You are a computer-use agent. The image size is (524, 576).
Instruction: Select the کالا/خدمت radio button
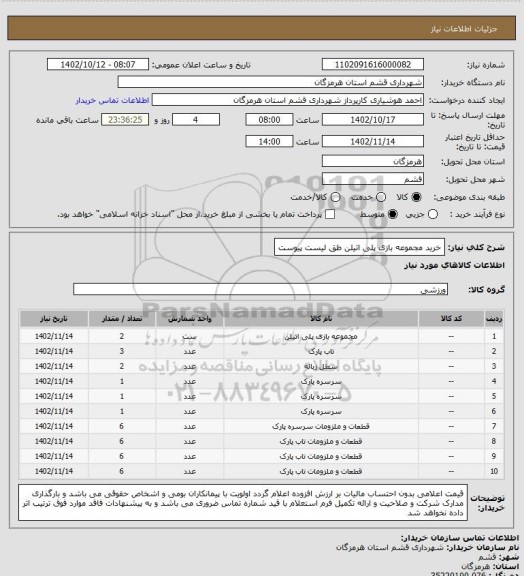pos(335,197)
